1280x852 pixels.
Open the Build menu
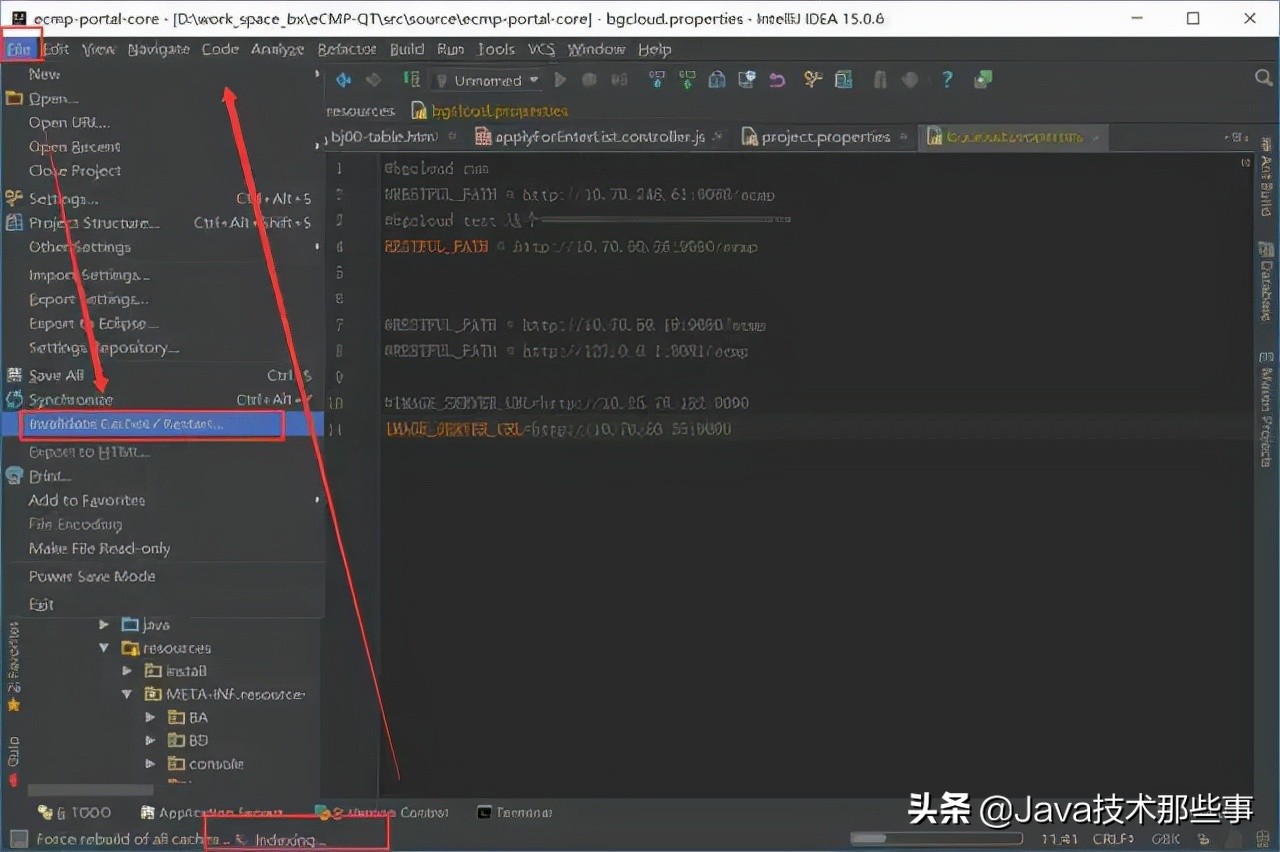pyautogui.click(x=407, y=49)
